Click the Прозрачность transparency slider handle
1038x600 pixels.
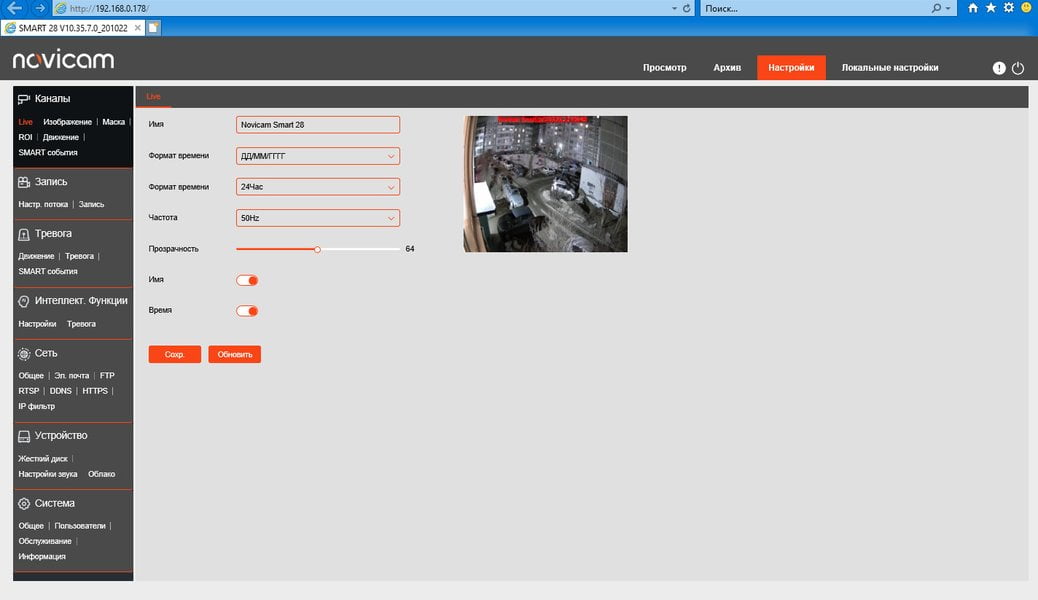[317, 250]
